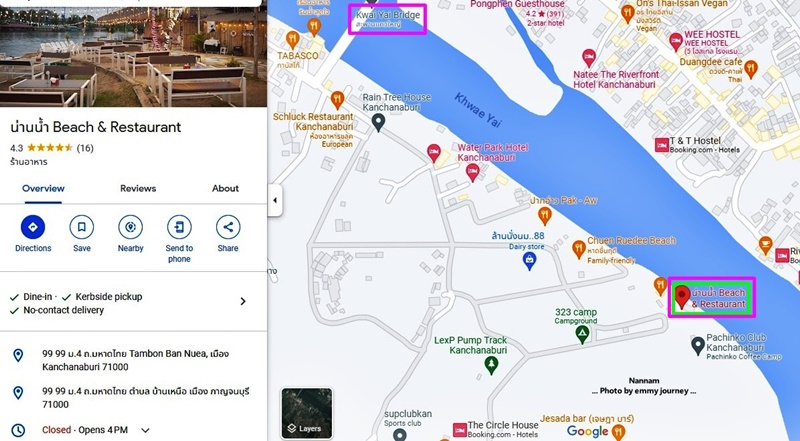The height and width of the screenshot is (441, 800).
Task: Click Chuen Ruedee Beach restaurant pin
Action: [x=579, y=250]
